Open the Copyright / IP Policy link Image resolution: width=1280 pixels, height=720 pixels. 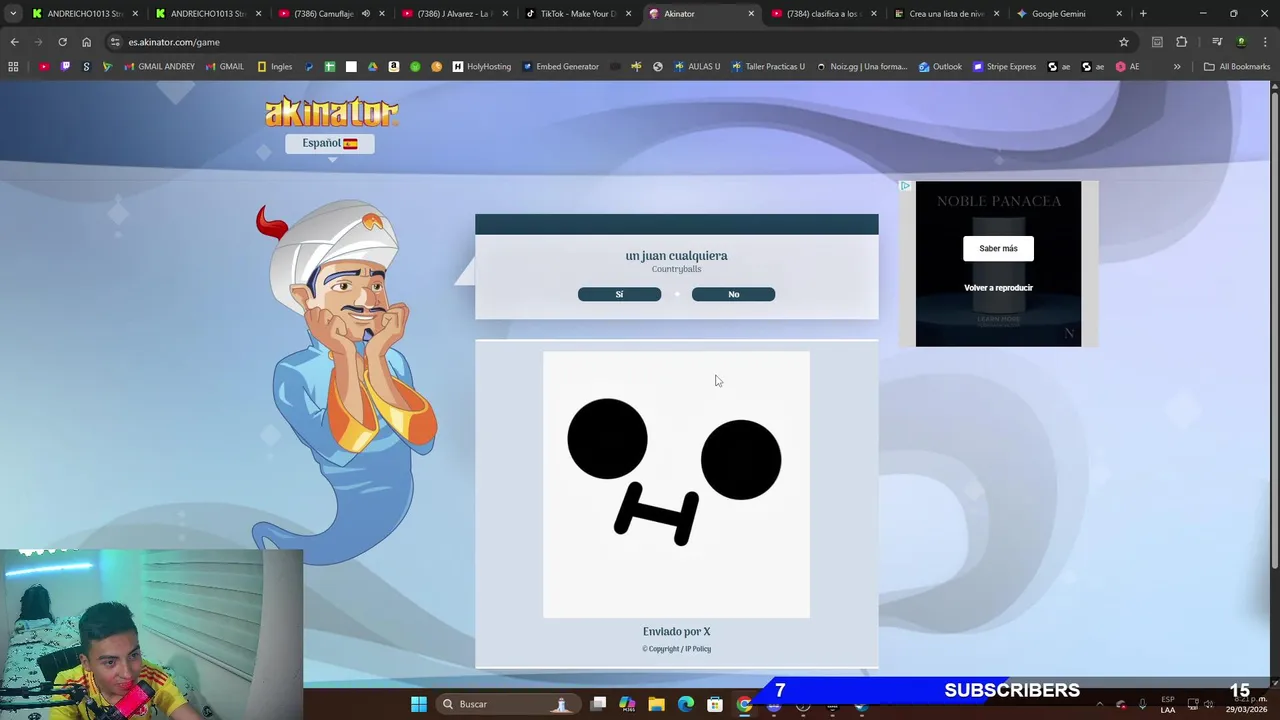click(x=677, y=649)
